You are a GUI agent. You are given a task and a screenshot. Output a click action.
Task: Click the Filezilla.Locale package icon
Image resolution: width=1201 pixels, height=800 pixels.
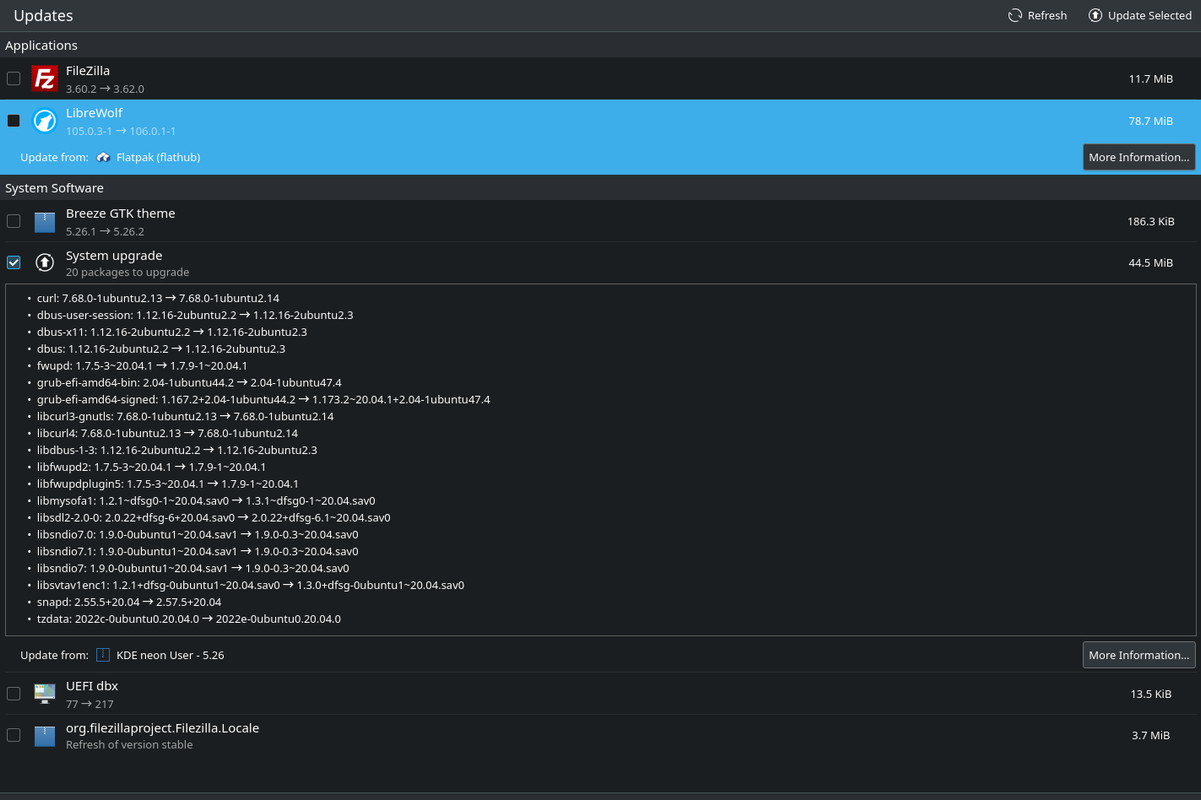point(44,735)
